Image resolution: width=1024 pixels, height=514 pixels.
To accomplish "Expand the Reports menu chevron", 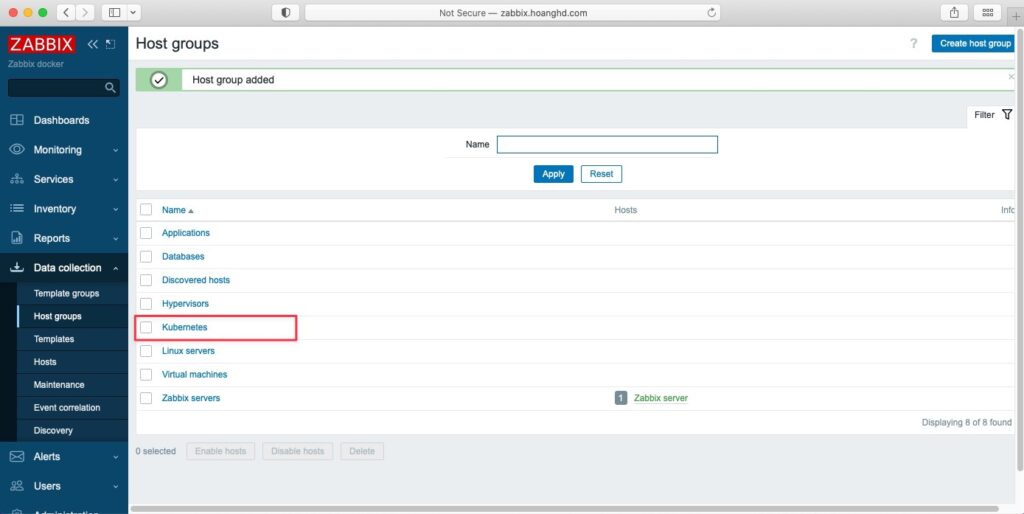I will (x=116, y=238).
